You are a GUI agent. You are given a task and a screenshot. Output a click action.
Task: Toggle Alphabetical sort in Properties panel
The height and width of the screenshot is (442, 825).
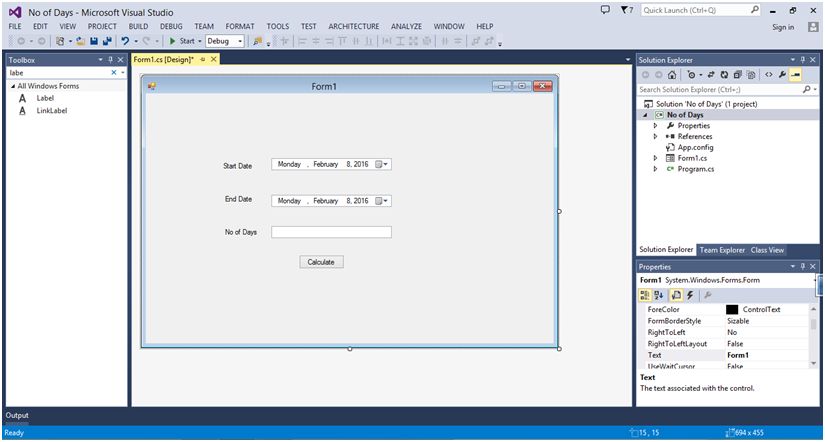click(x=659, y=296)
